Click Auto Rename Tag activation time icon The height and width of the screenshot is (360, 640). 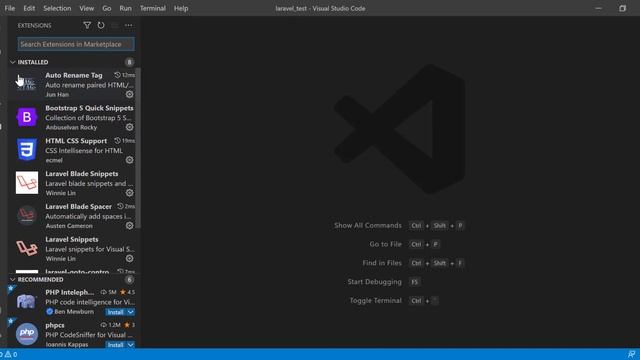pyautogui.click(x=118, y=75)
